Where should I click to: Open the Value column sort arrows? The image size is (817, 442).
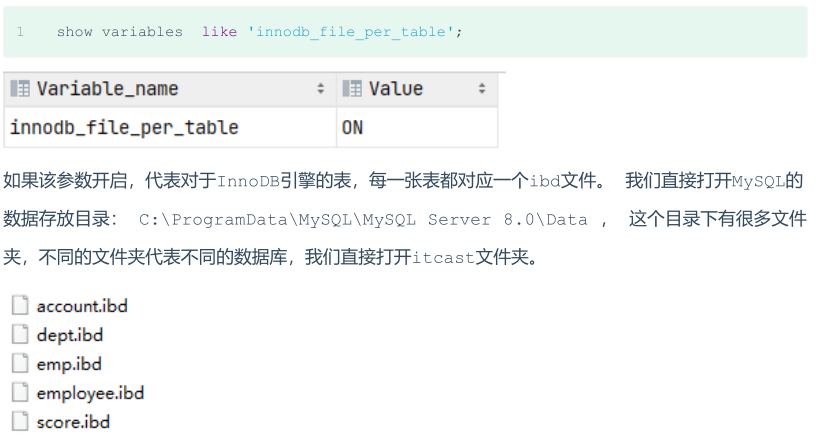[482, 89]
